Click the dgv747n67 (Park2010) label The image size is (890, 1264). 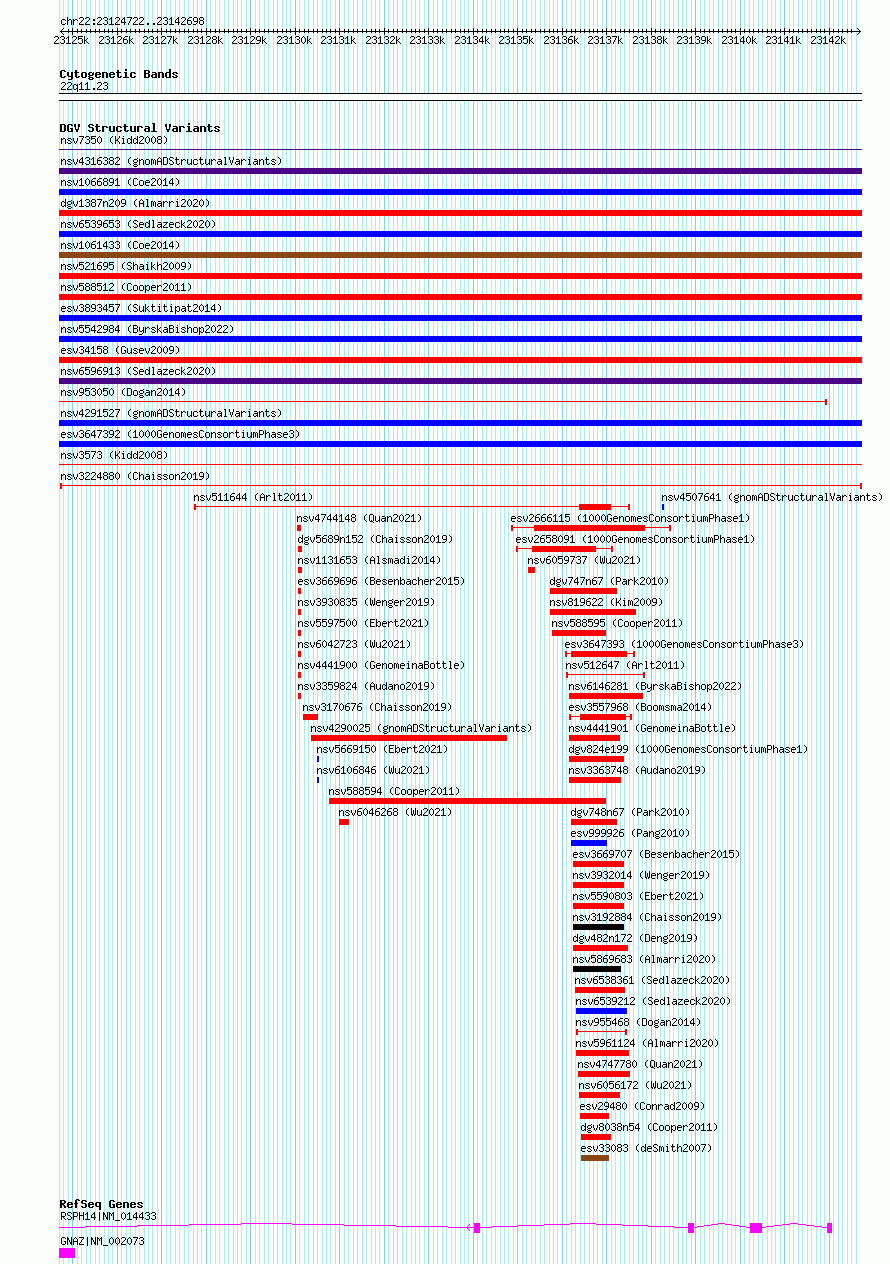click(x=610, y=581)
